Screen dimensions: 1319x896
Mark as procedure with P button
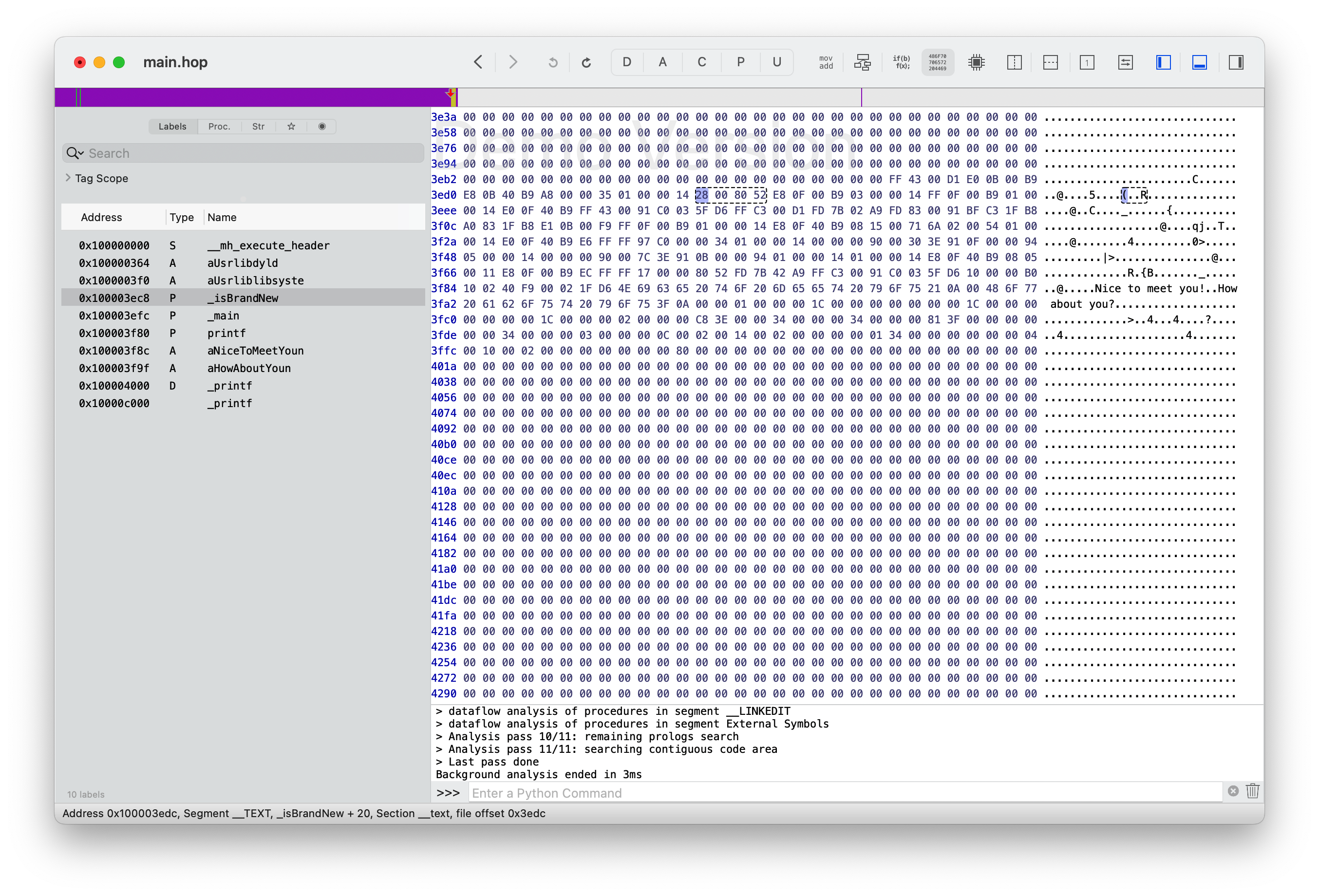coord(740,62)
